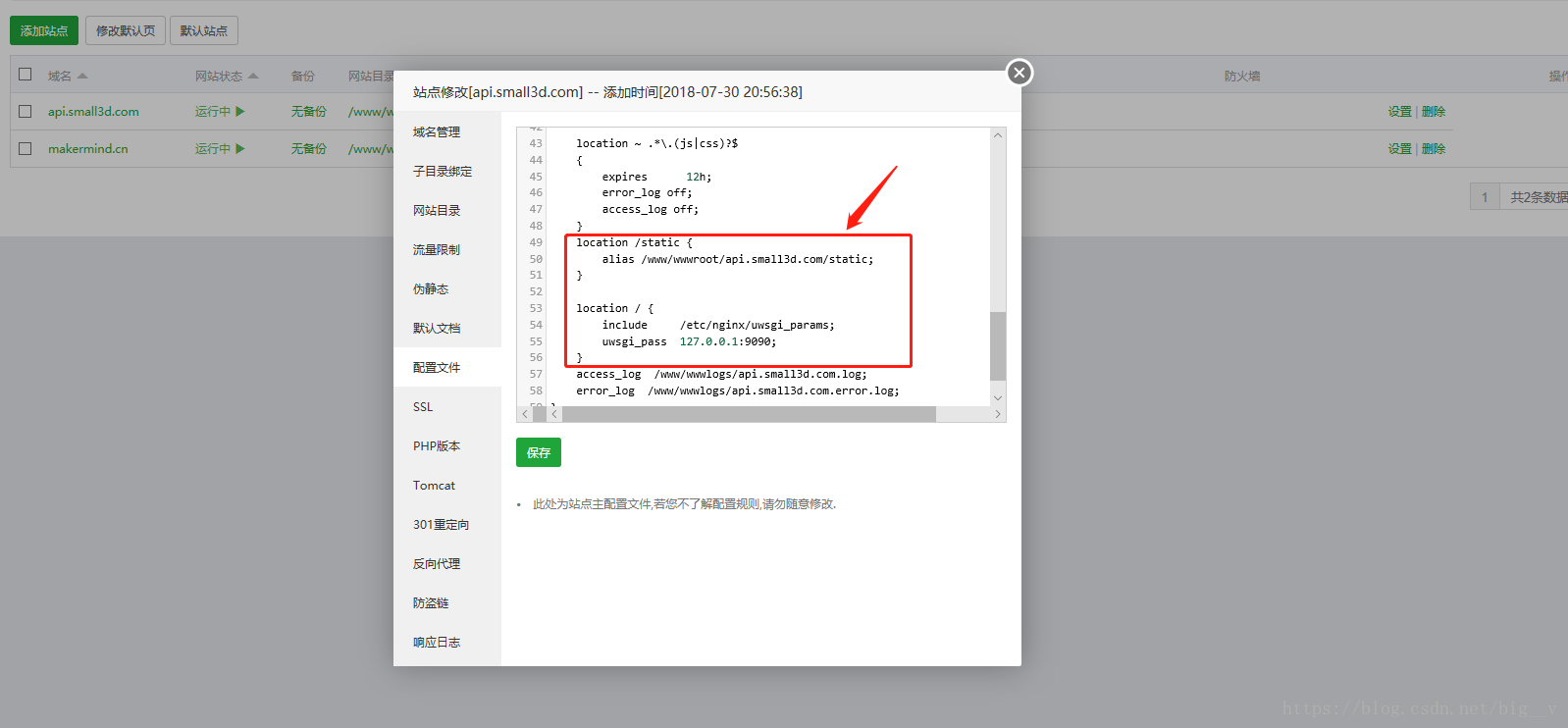Click 删除 for api.small3d.com row

pyautogui.click(x=1434, y=112)
